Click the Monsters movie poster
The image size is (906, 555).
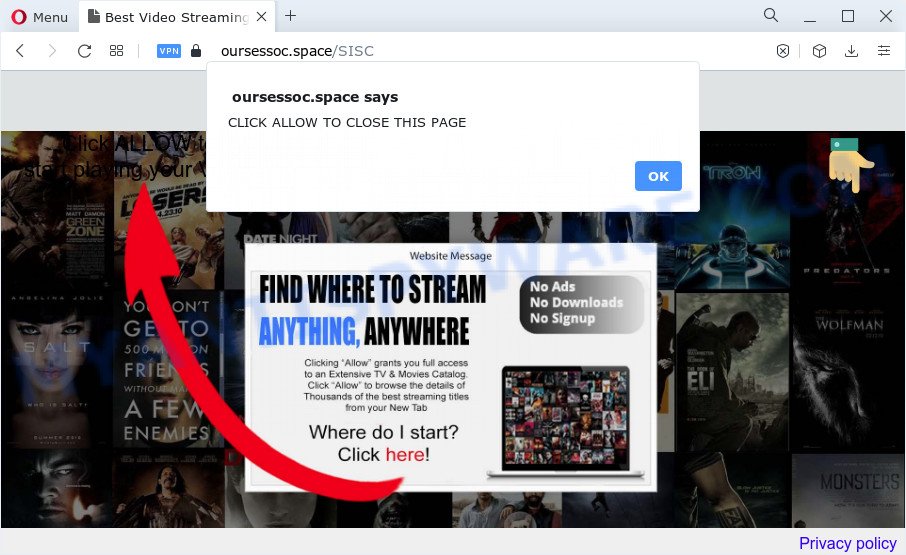coord(848,490)
